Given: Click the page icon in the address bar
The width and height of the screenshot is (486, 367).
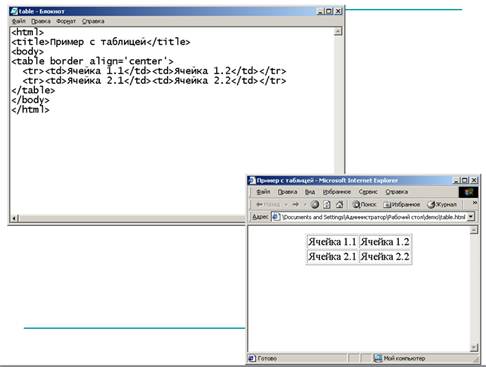Looking at the screenshot, I should point(276,217).
